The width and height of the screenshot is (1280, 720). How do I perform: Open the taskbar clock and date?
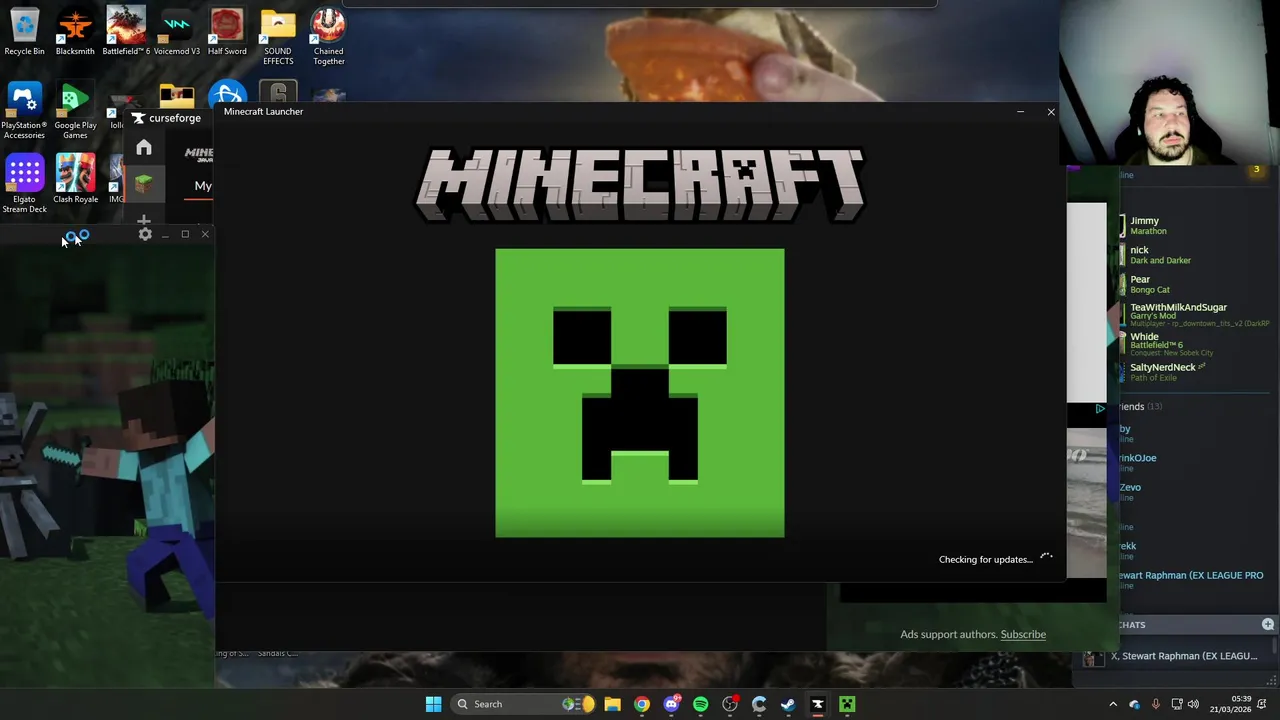[1230, 704]
